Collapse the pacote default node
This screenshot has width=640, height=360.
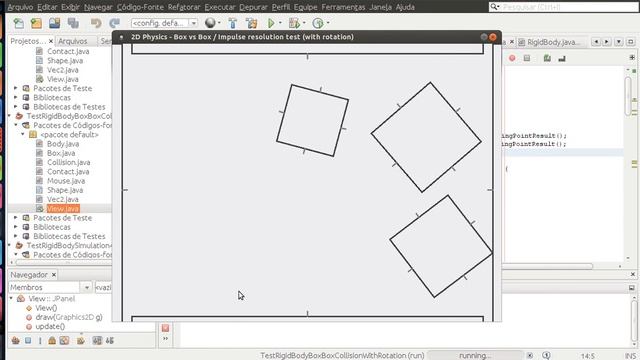23,134
